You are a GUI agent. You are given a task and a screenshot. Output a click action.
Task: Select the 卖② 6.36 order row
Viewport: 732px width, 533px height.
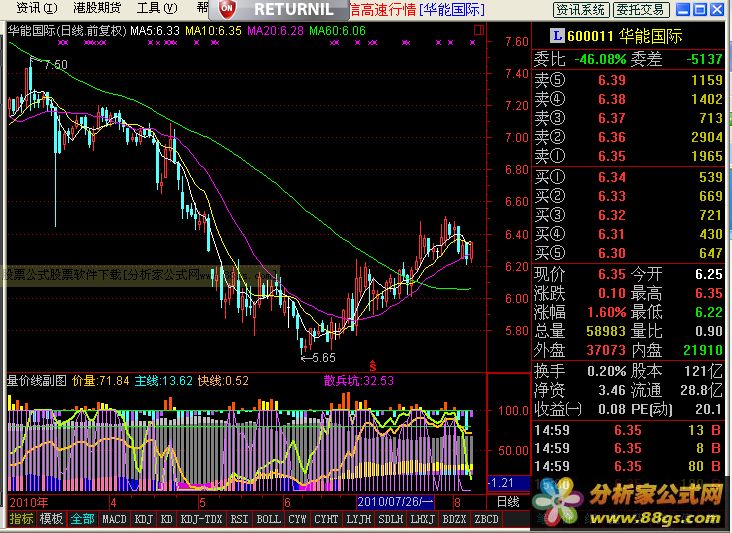(x=628, y=137)
